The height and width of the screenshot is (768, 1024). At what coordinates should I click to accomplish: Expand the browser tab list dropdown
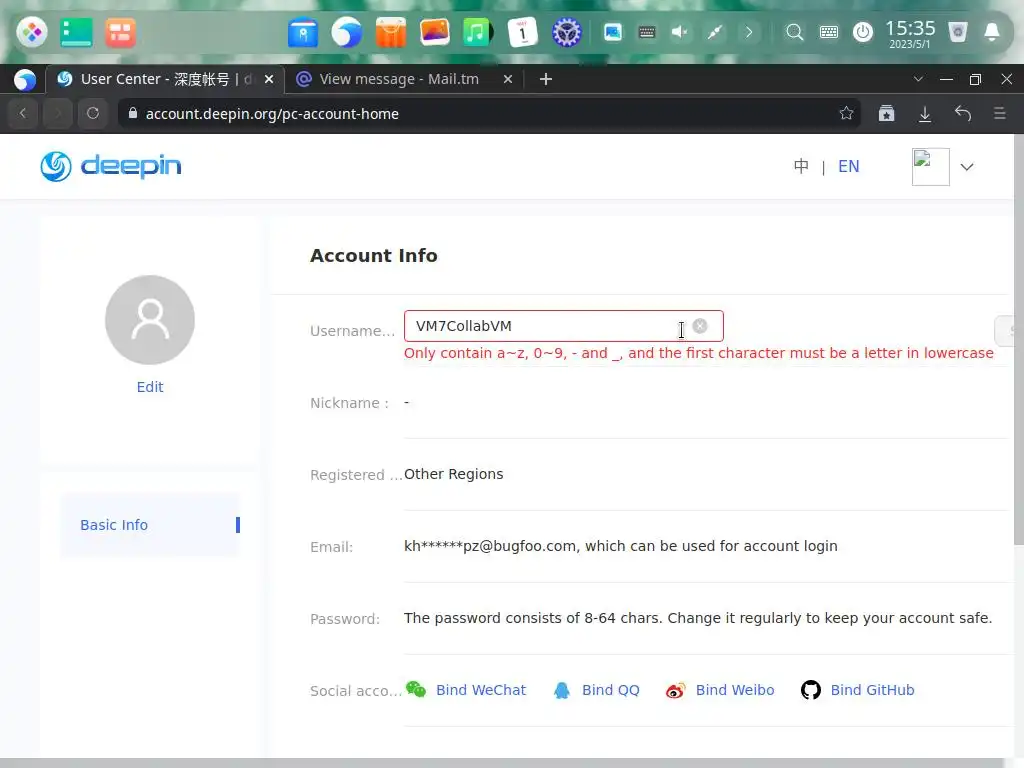click(x=918, y=79)
